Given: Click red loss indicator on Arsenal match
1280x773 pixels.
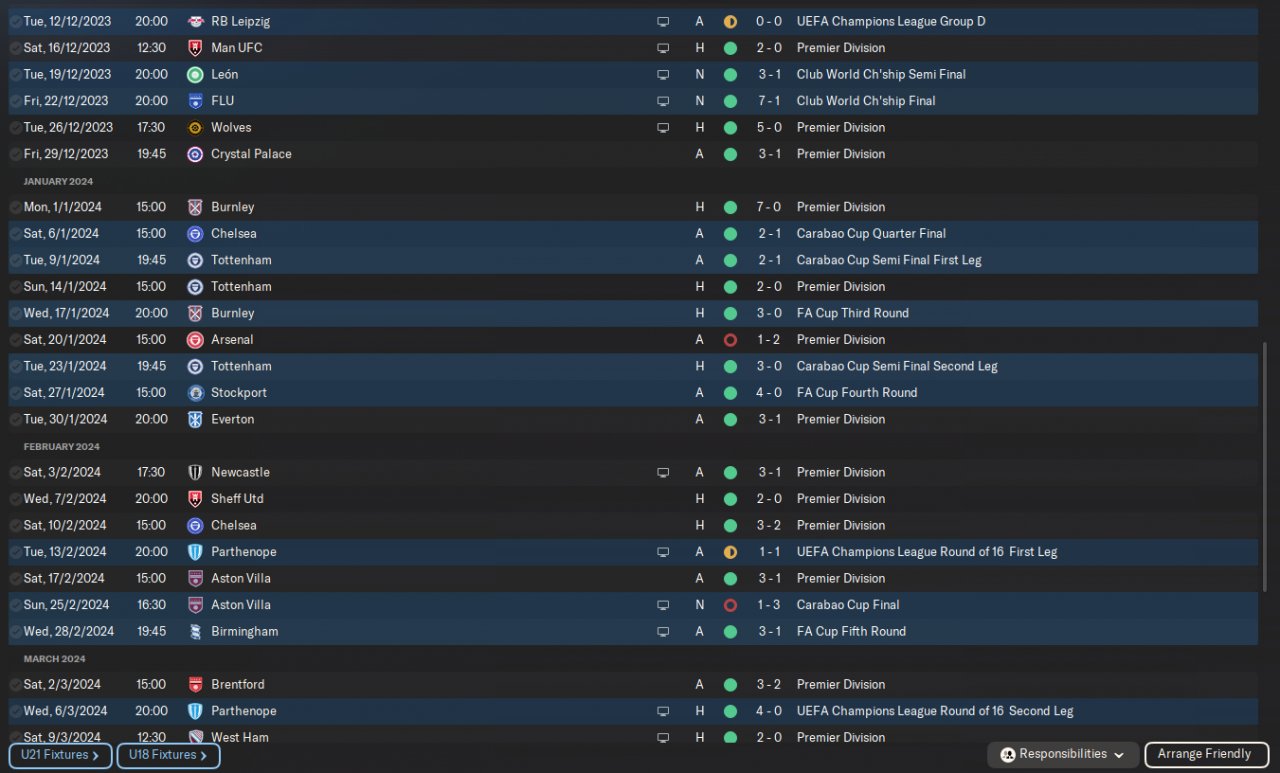Looking at the screenshot, I should point(730,340).
